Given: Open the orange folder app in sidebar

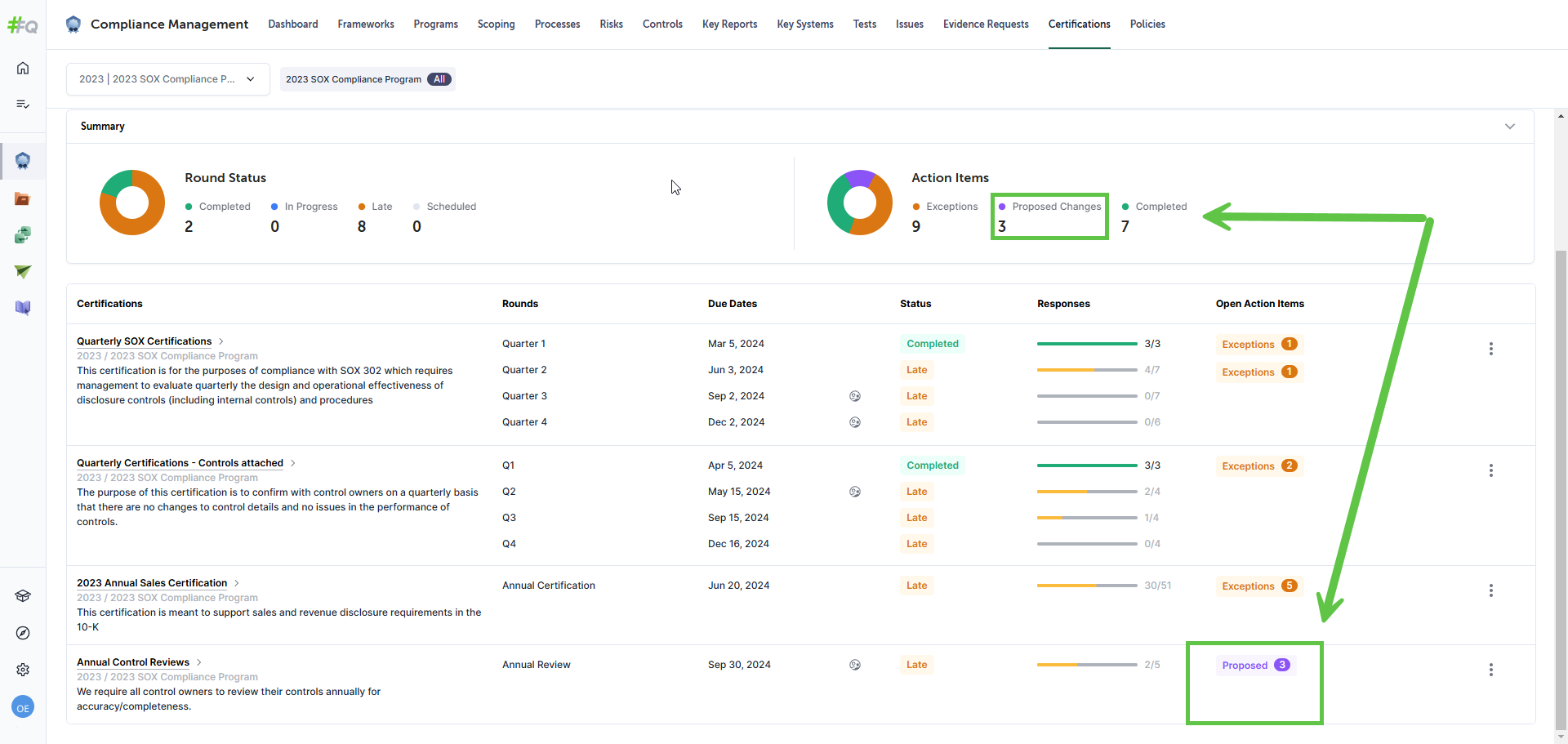Looking at the screenshot, I should (x=23, y=199).
